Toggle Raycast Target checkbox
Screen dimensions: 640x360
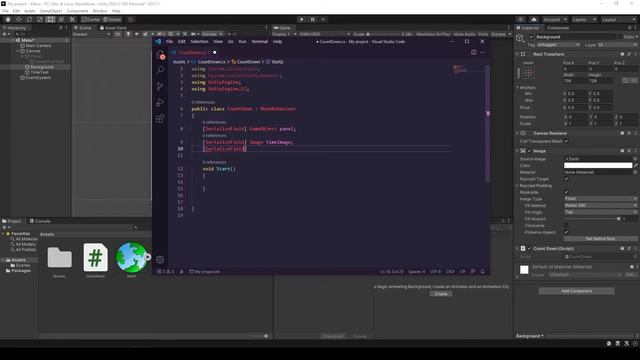(566, 179)
